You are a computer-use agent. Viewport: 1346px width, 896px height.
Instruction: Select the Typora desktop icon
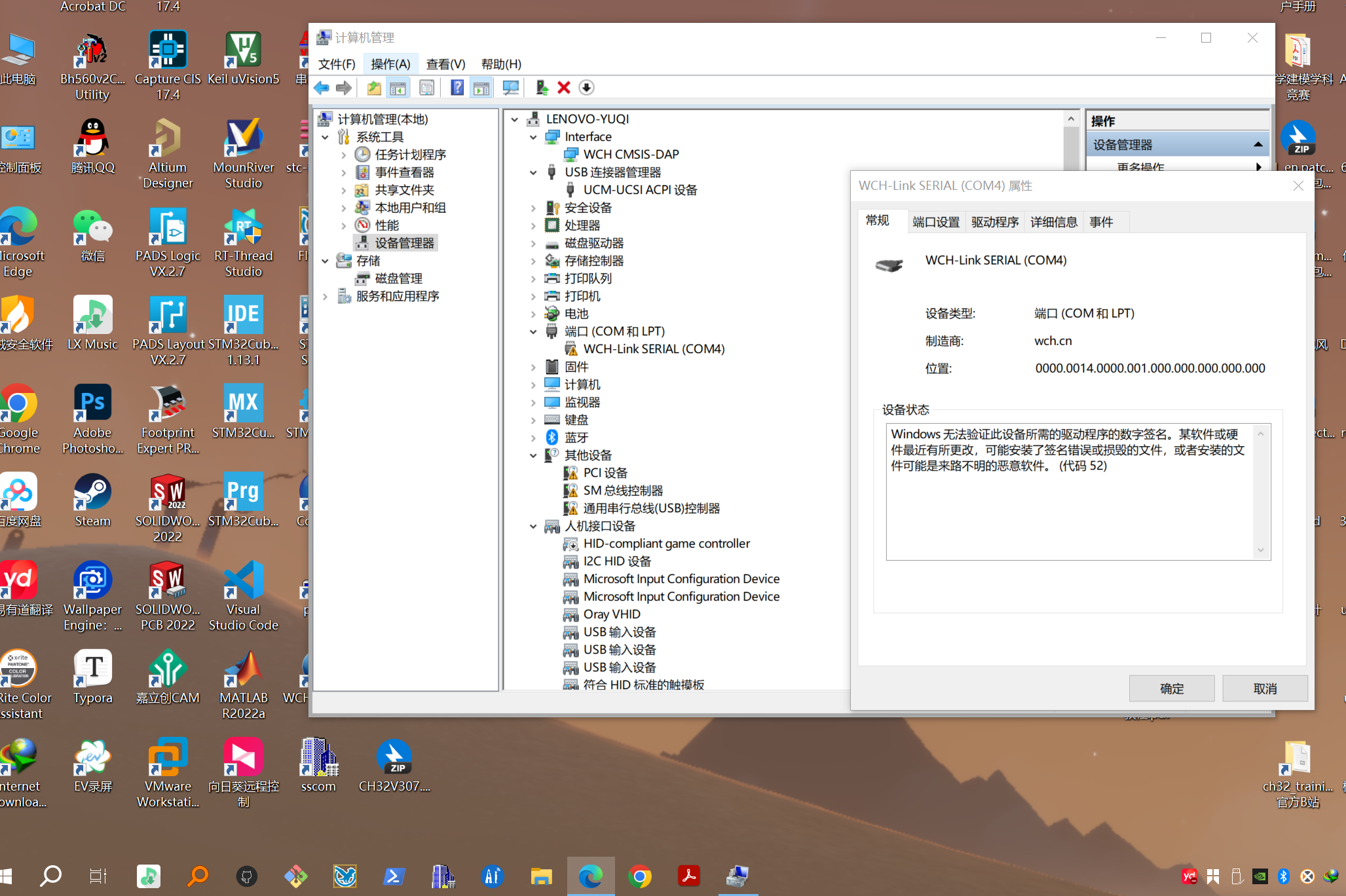coord(92,677)
